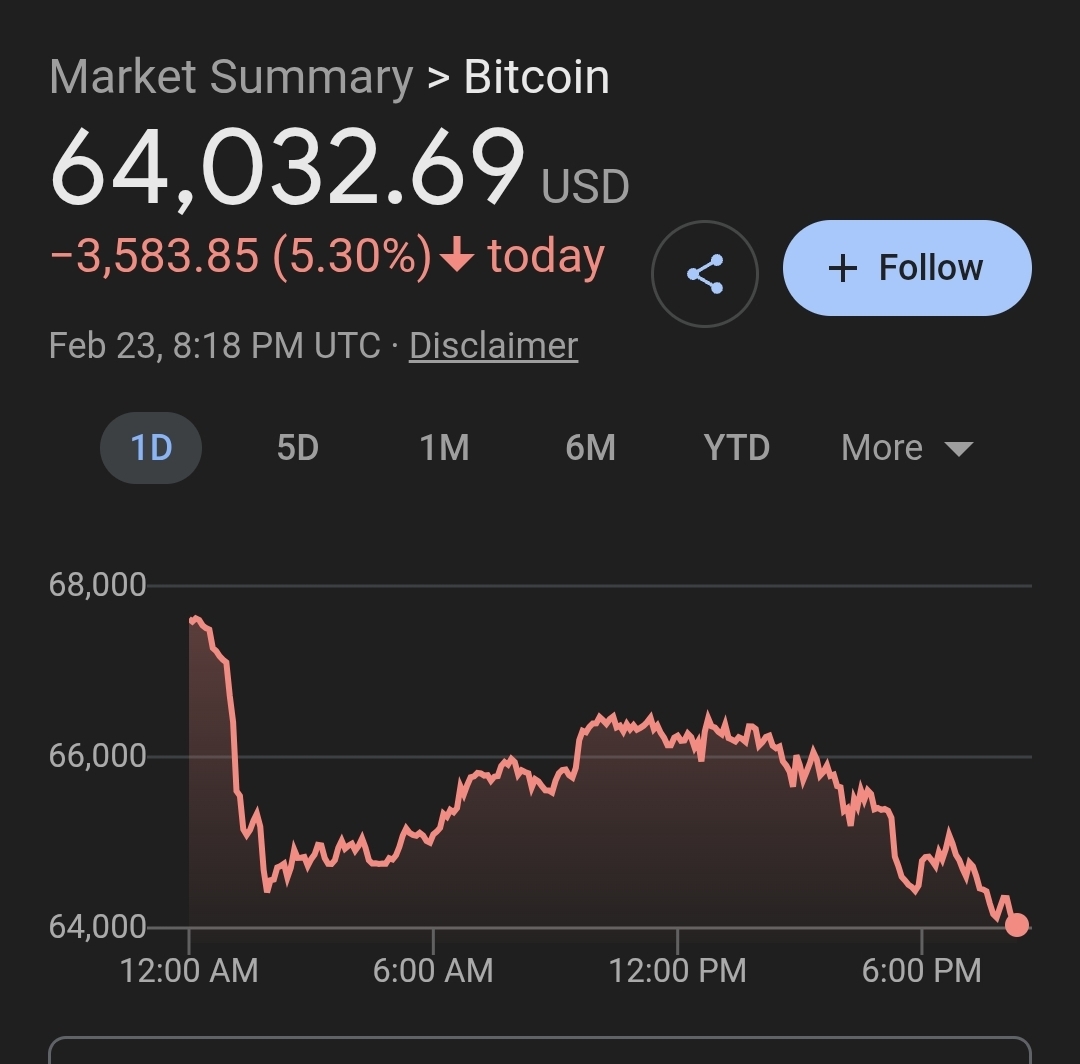Switch to the 5D tab
This screenshot has width=1080, height=1064.
296,448
